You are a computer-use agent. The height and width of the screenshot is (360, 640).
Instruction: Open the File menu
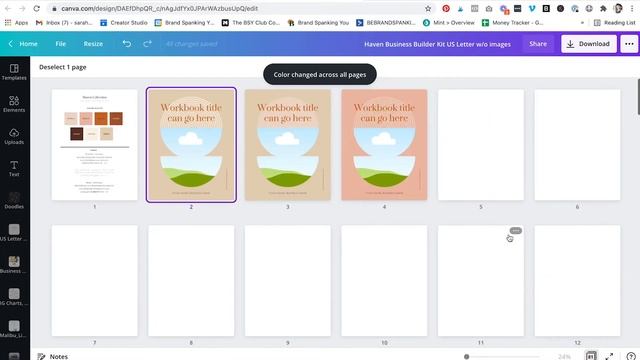[x=60, y=44]
